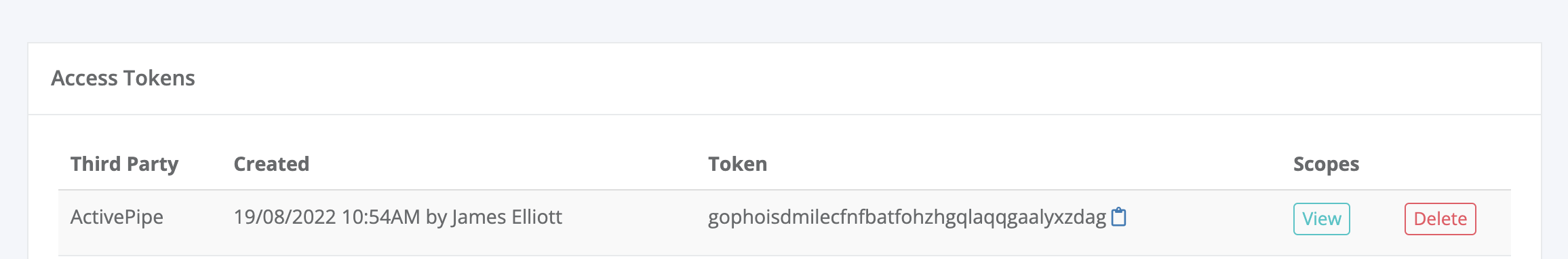The image size is (1568, 259).
Task: Copy the ActivePipe token with clipboard icon
Action: (x=1119, y=217)
